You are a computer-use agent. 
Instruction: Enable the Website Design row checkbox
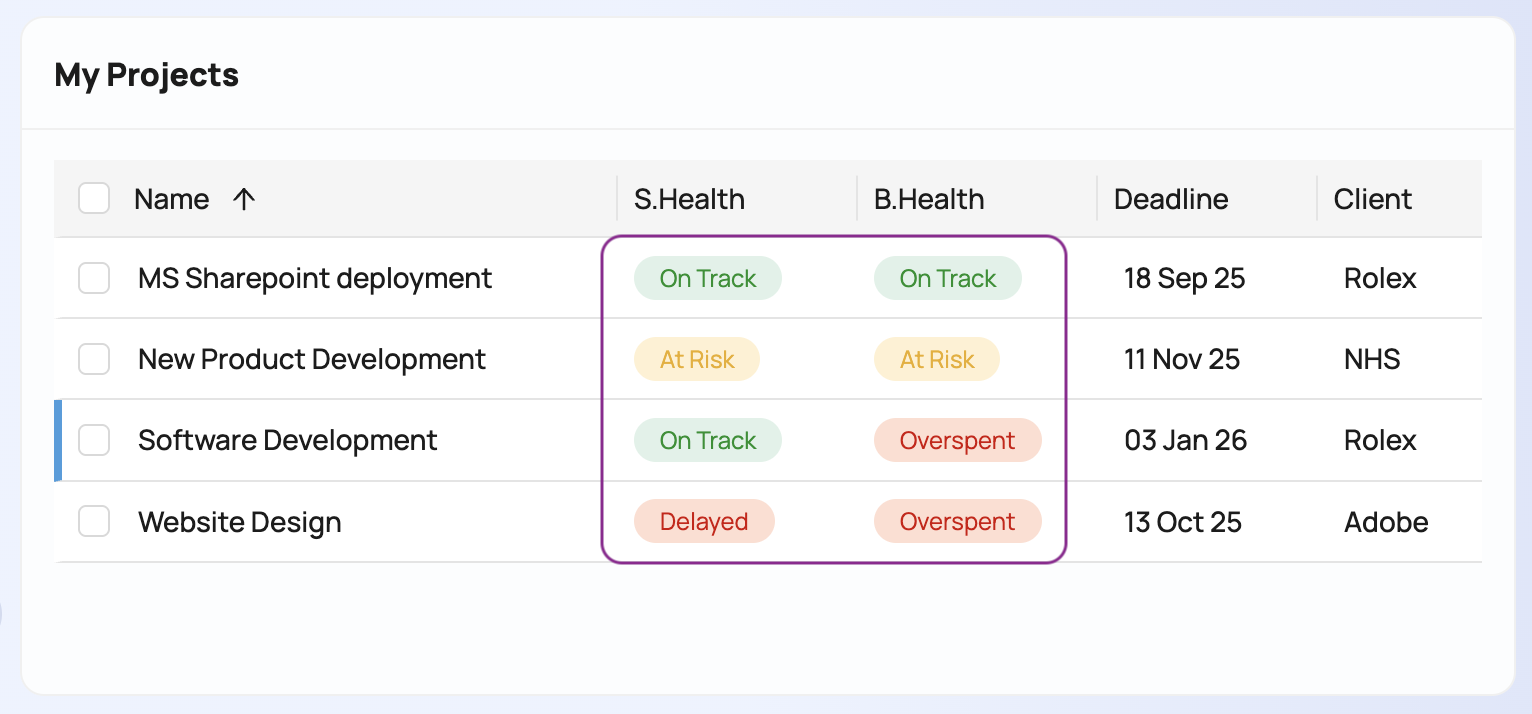[94, 522]
